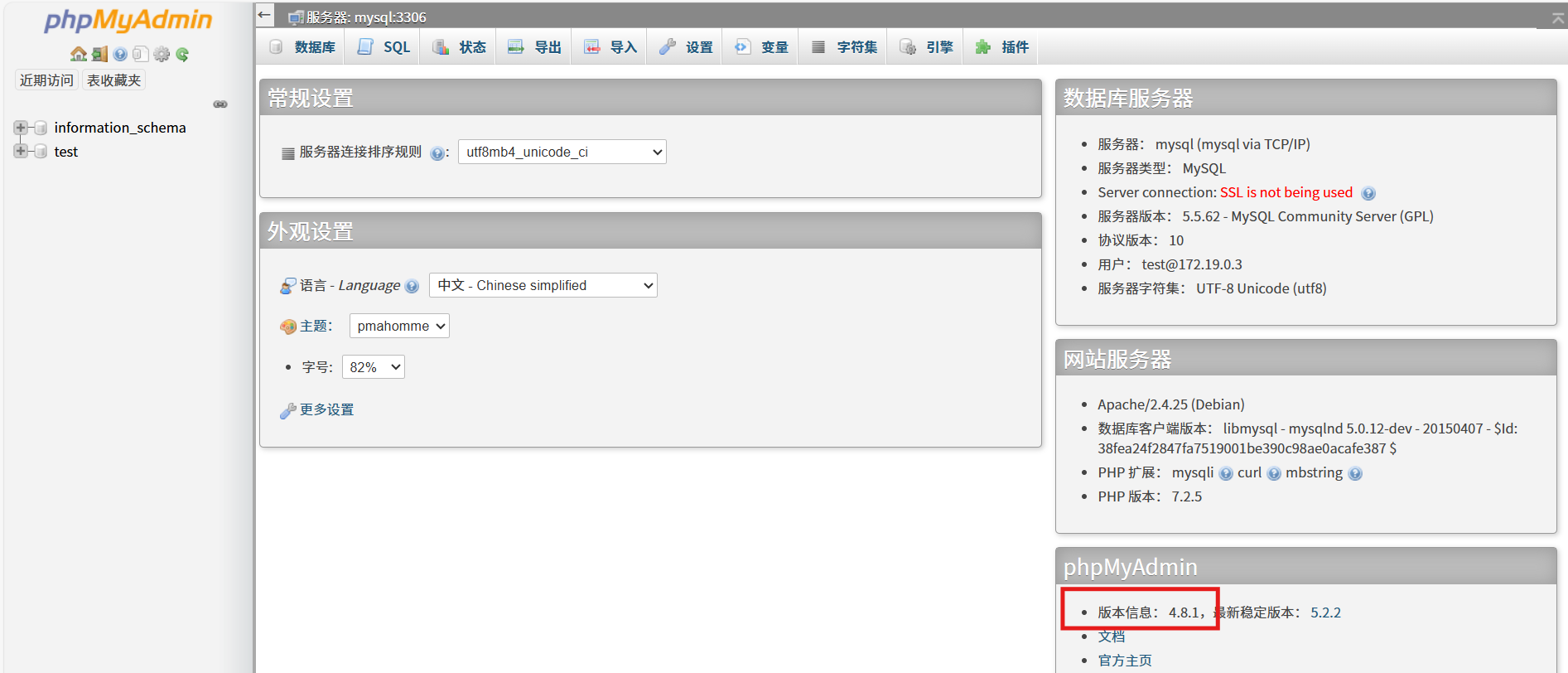
Task: Expand the test database tree node
Action: (x=21, y=151)
